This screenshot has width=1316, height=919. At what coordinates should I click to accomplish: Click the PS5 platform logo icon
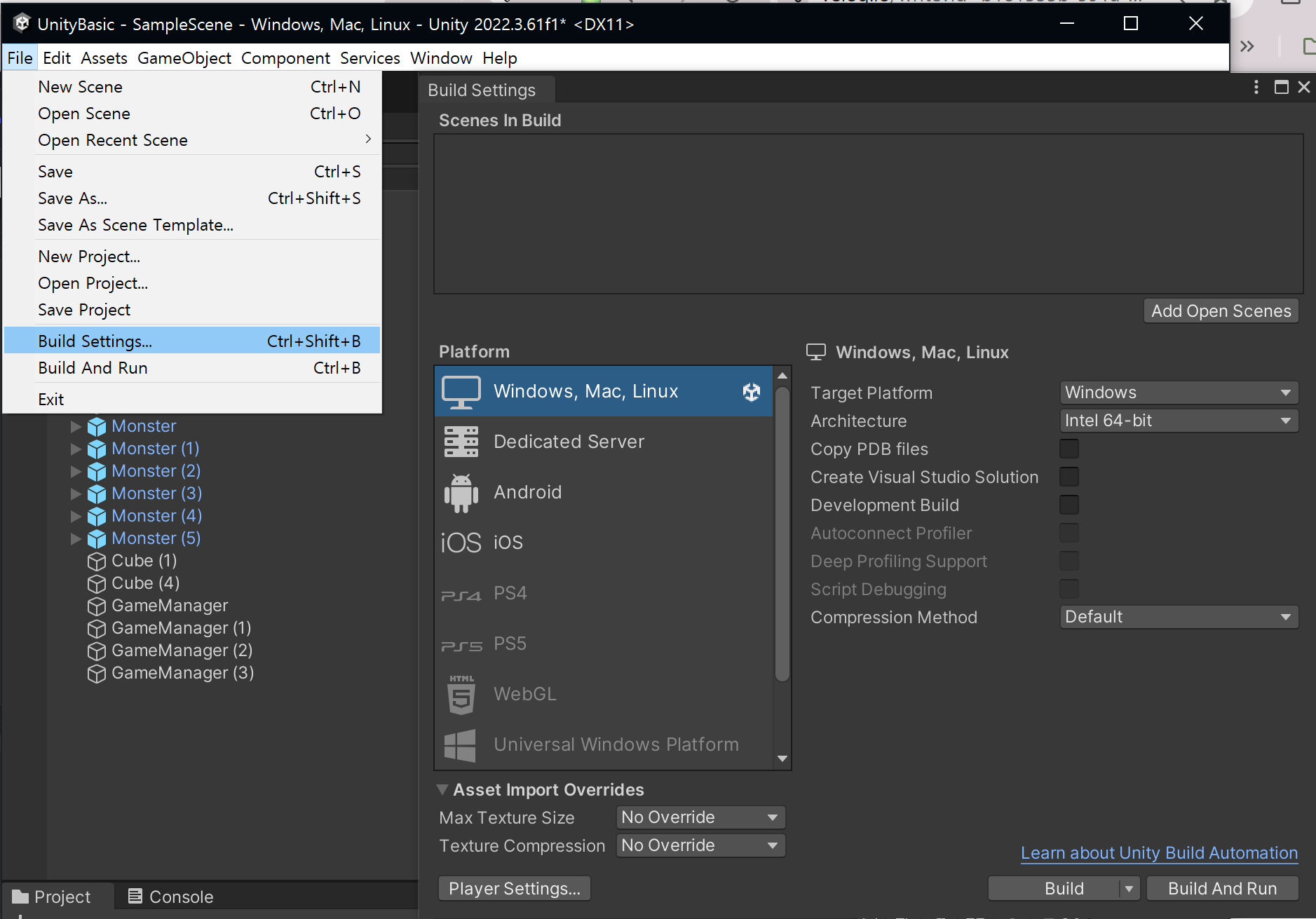tap(461, 646)
